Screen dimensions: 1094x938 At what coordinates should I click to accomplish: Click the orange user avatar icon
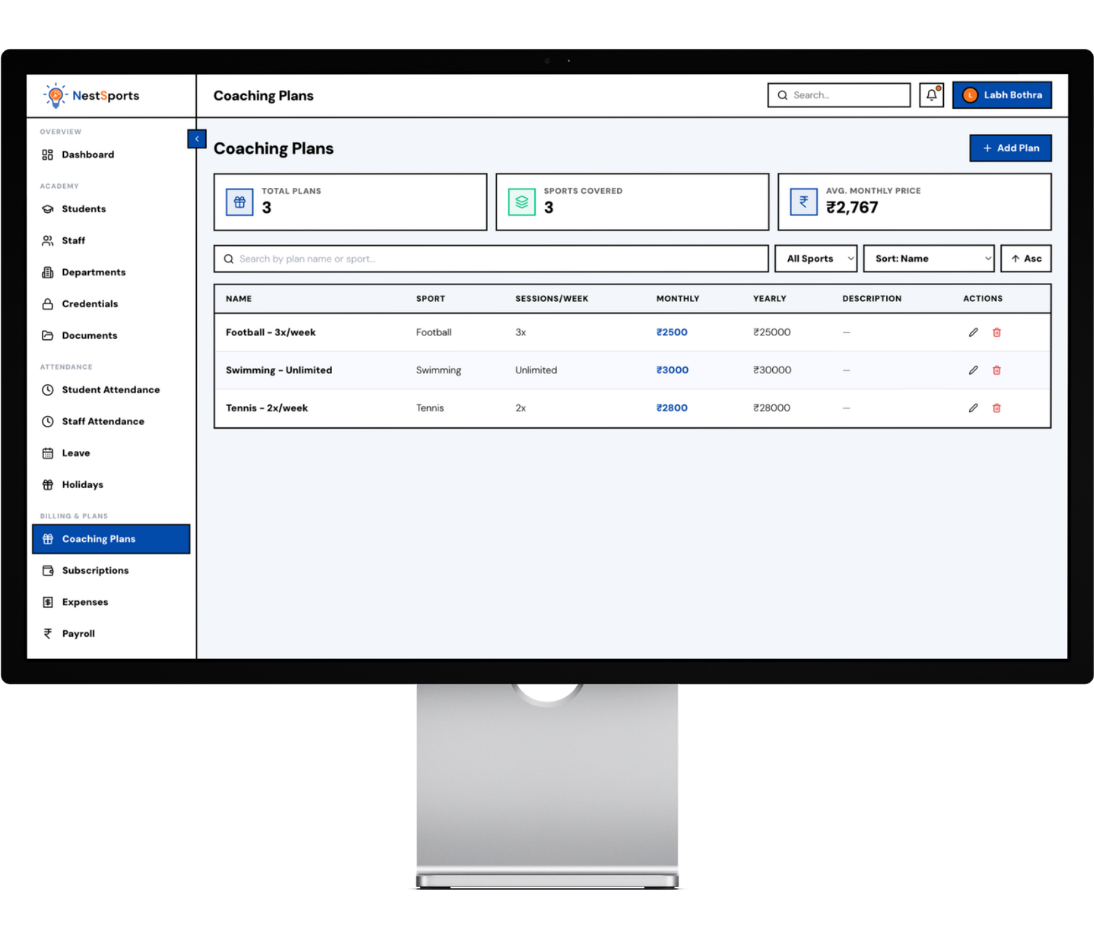click(x=970, y=95)
